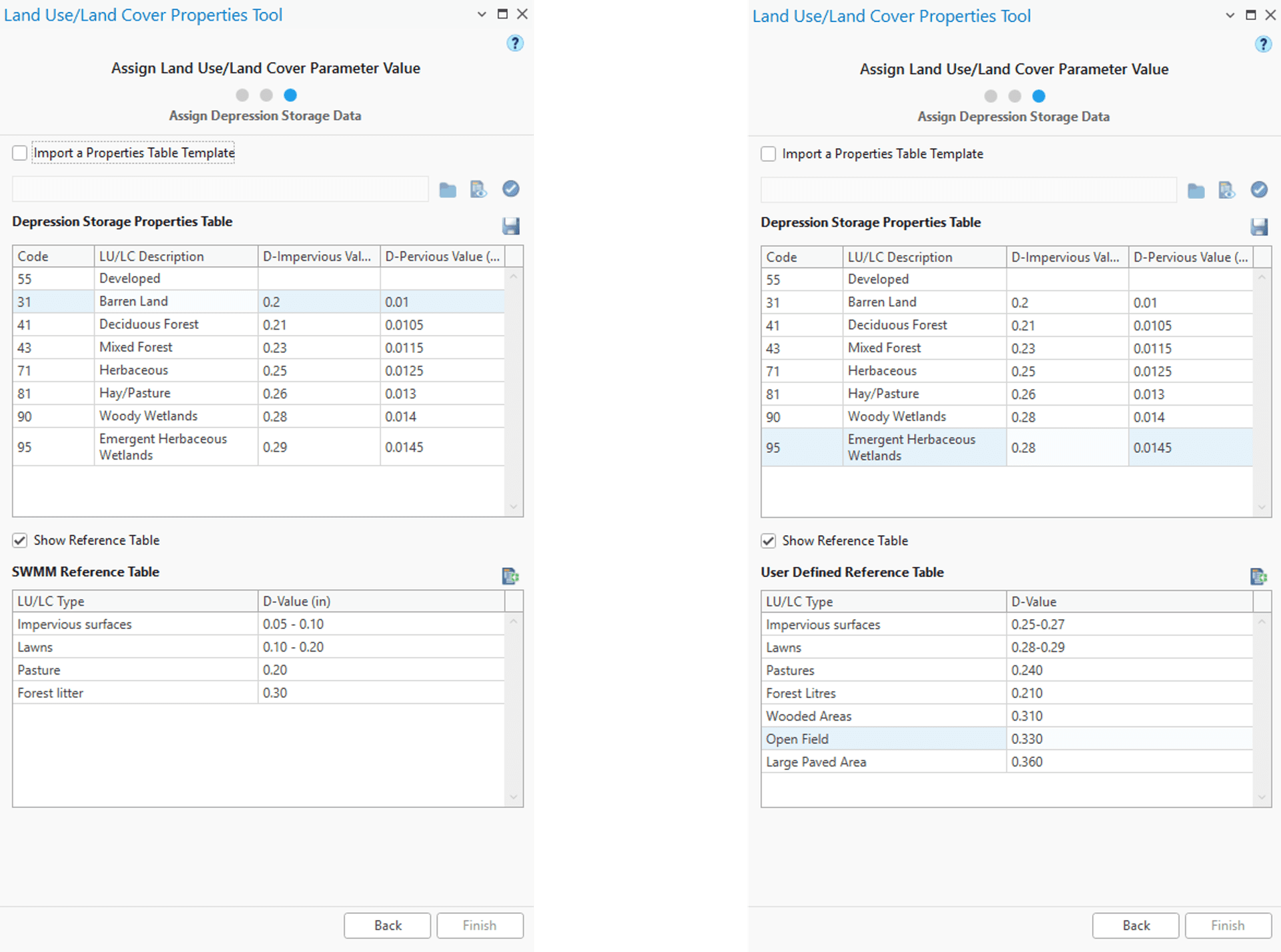Enable Import a Properties Table Template checkbox
This screenshot has height=952, width=1281.
[20, 153]
